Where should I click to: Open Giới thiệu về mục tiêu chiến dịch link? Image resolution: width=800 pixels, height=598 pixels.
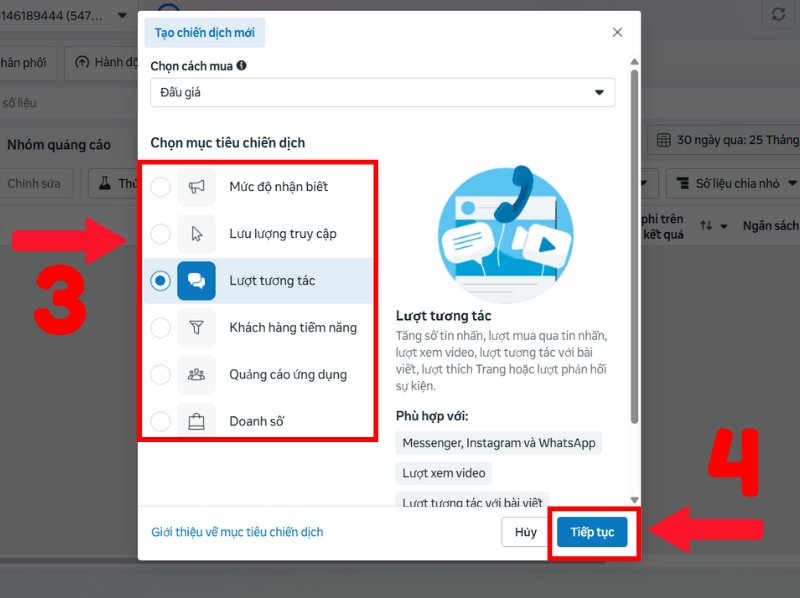(237, 532)
